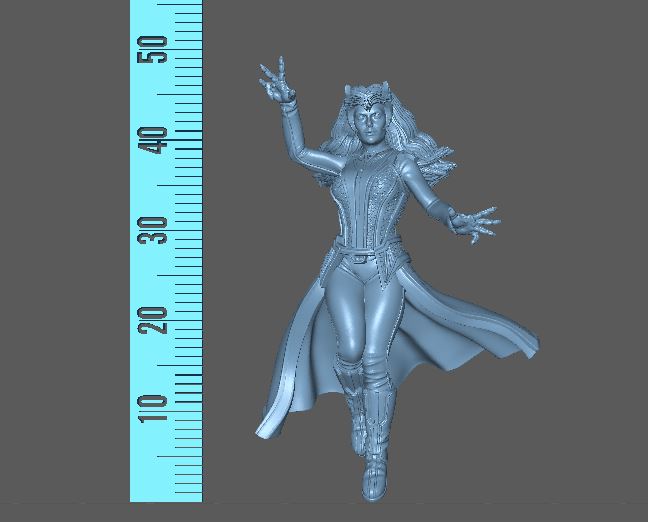Click the 10 label on the ruler
This screenshot has width=648, height=522.
click(155, 407)
